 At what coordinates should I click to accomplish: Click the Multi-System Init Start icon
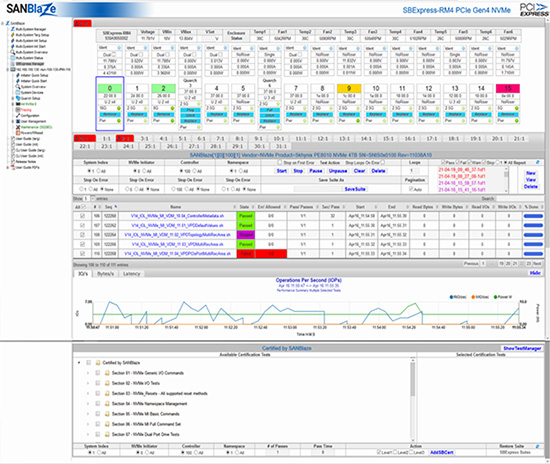pos(13,46)
